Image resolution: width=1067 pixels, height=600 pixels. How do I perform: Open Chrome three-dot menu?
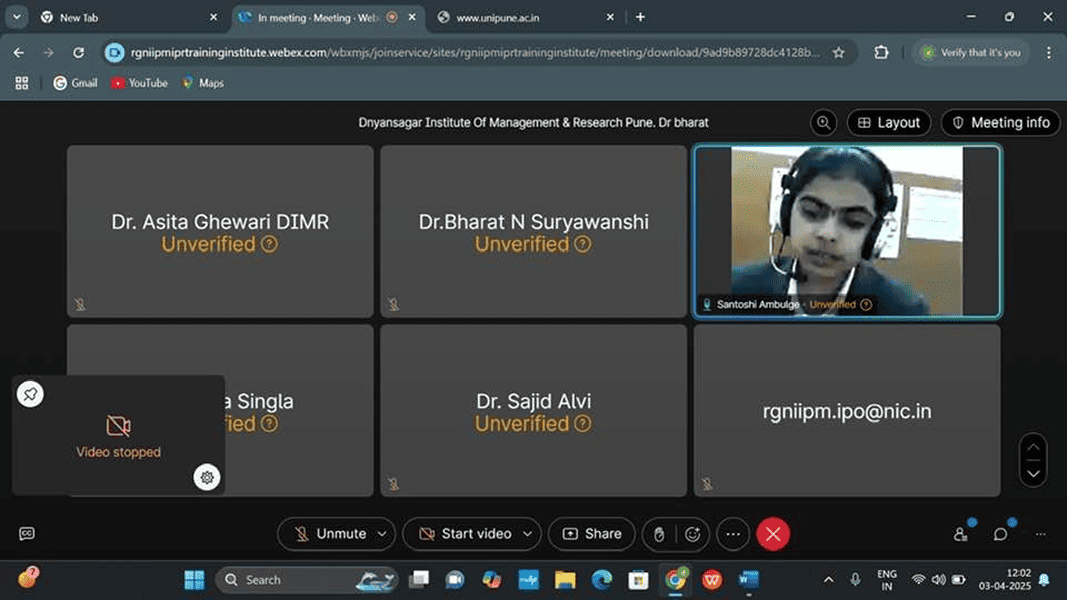point(1049,52)
